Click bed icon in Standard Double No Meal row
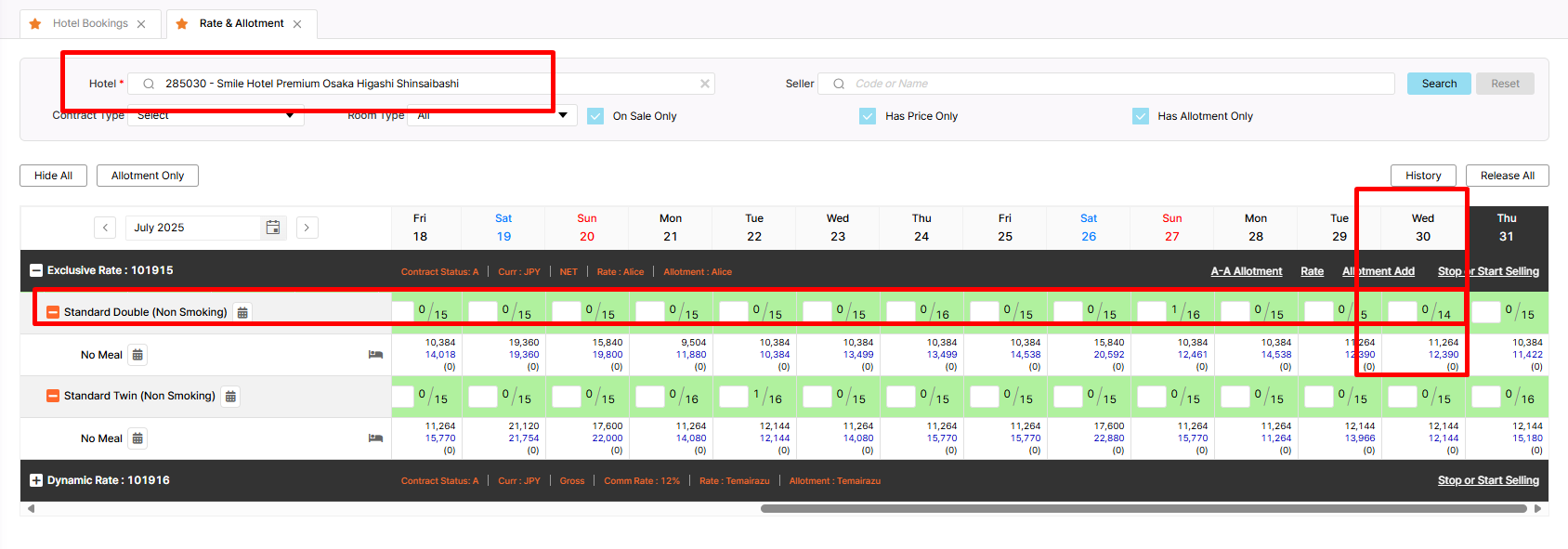This screenshot has width=1568, height=549. tap(375, 355)
